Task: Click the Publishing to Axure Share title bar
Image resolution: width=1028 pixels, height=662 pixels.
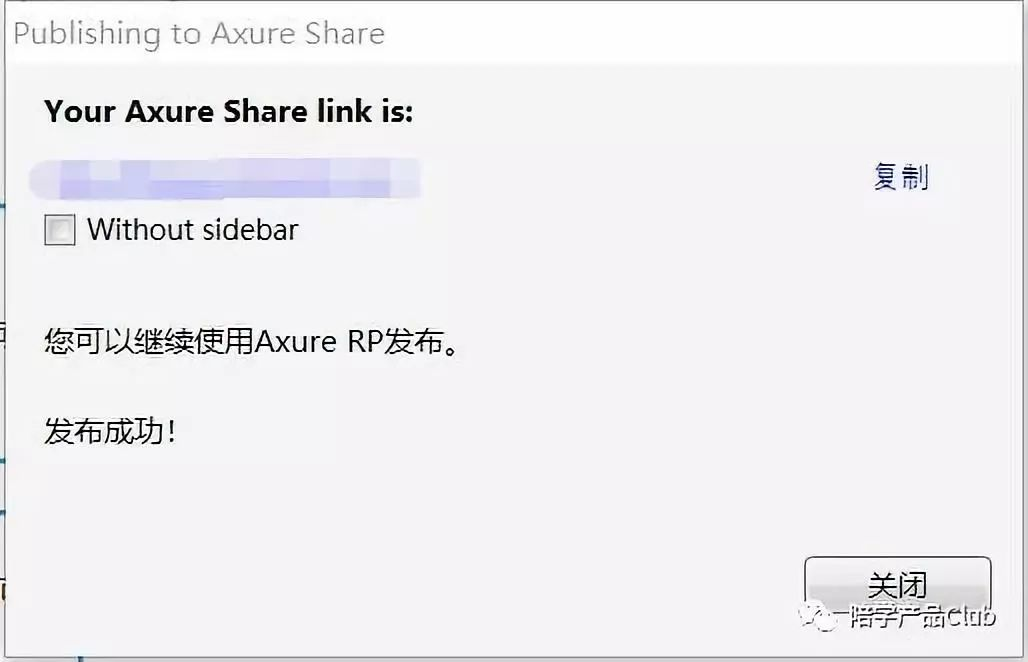Action: pos(199,33)
